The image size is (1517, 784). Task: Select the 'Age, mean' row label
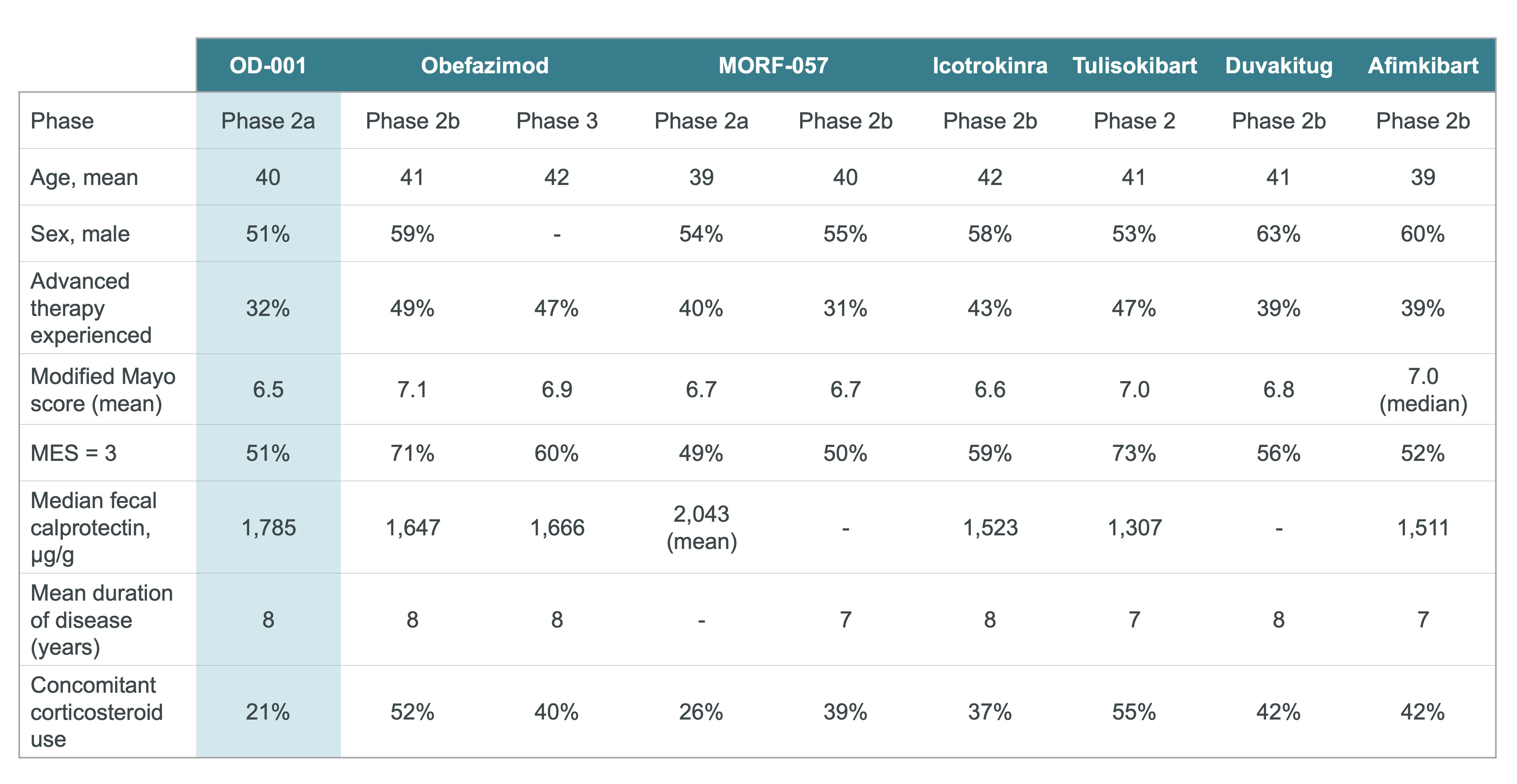click(x=84, y=177)
